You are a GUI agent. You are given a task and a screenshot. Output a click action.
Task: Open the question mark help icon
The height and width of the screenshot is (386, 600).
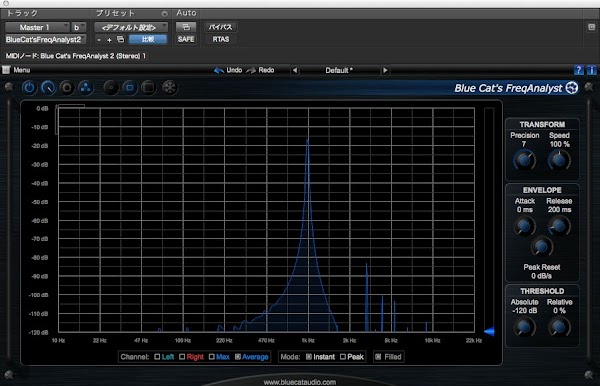[x=579, y=70]
